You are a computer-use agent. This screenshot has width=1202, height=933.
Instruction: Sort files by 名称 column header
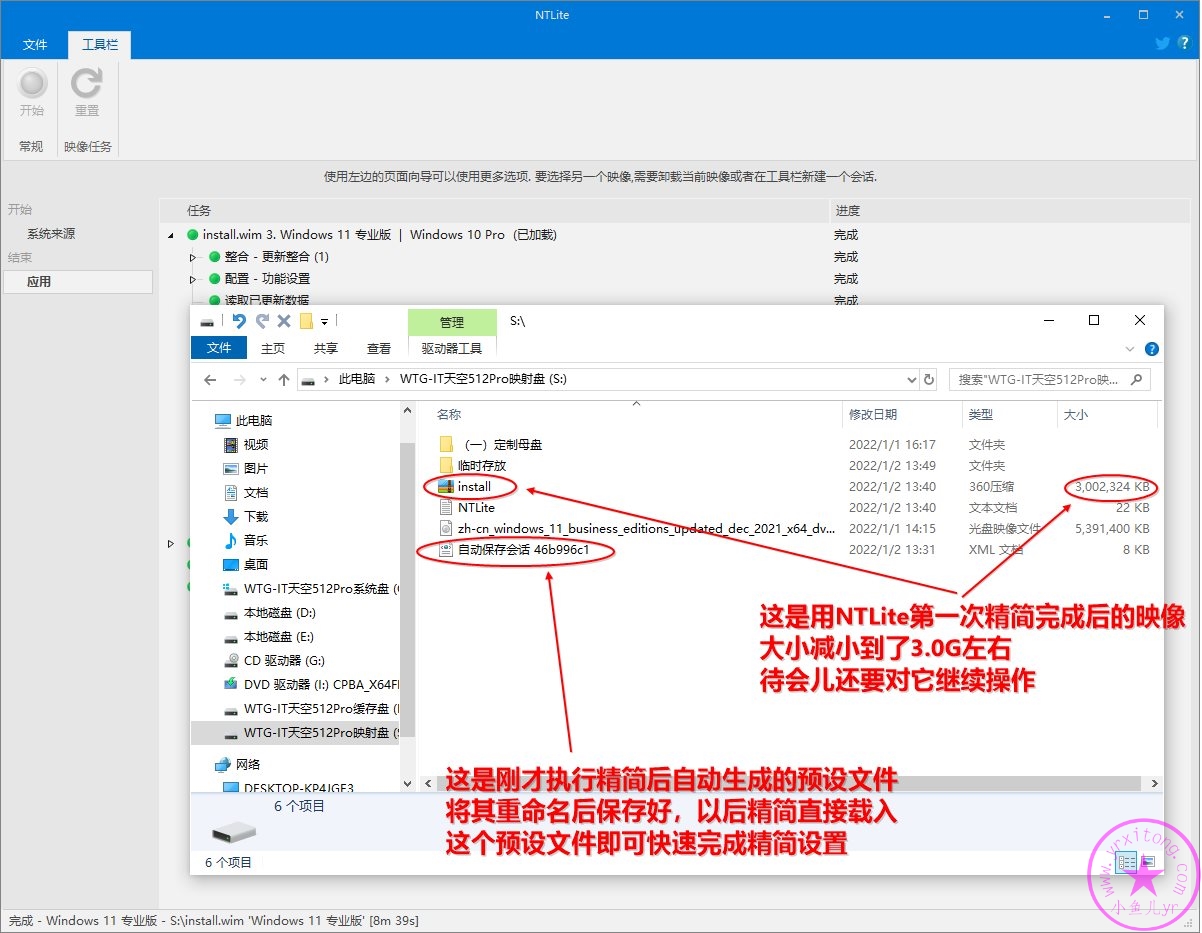point(449,414)
